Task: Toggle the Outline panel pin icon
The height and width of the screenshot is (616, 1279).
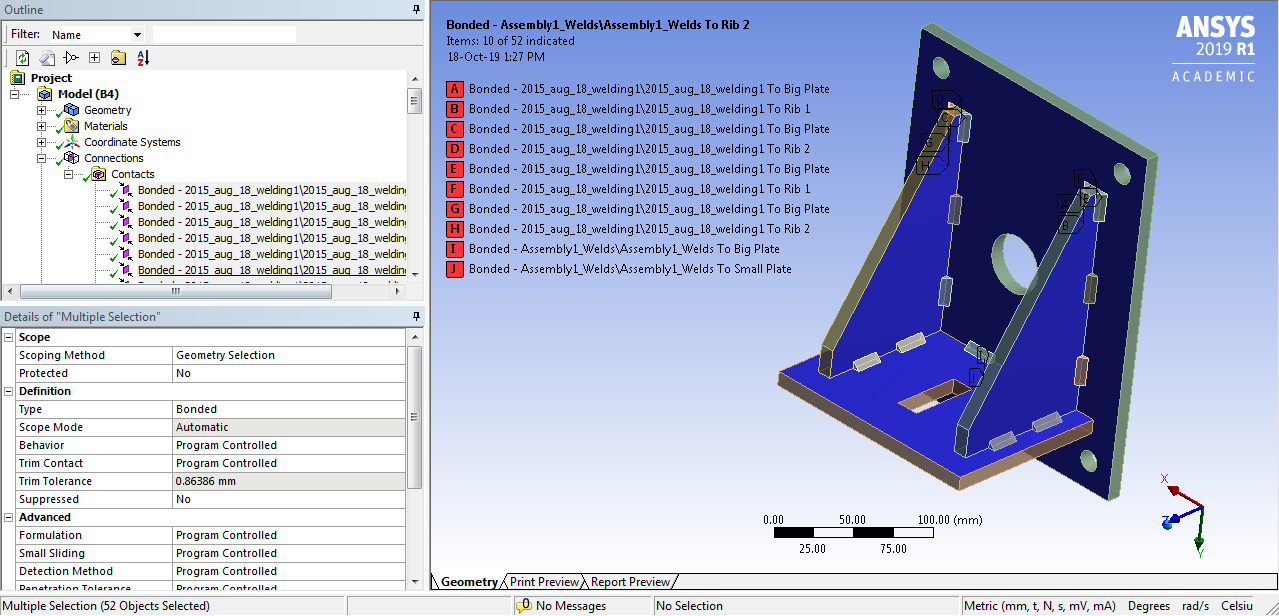Action: point(414,9)
